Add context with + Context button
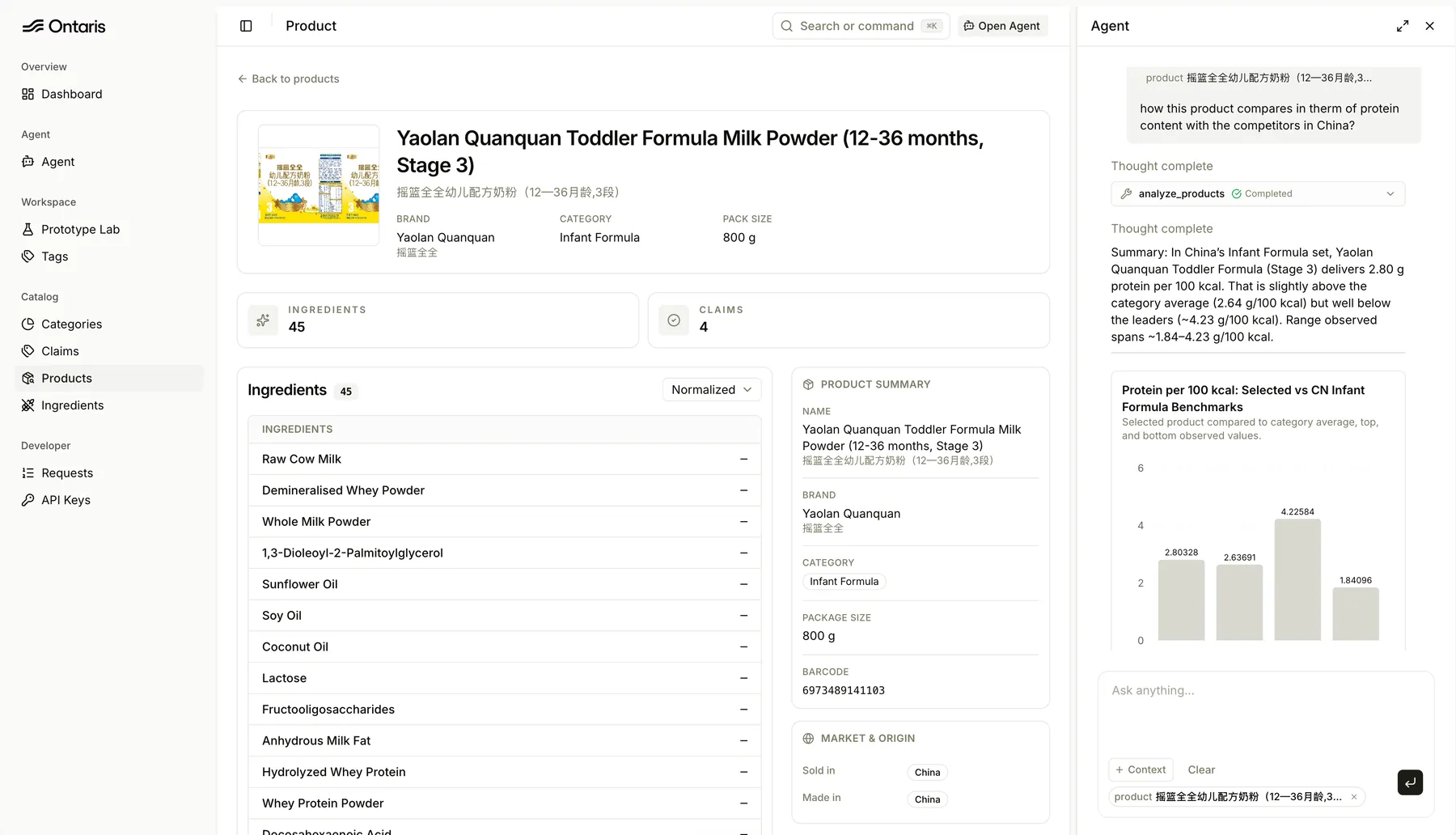1456x835 pixels. click(x=1141, y=769)
